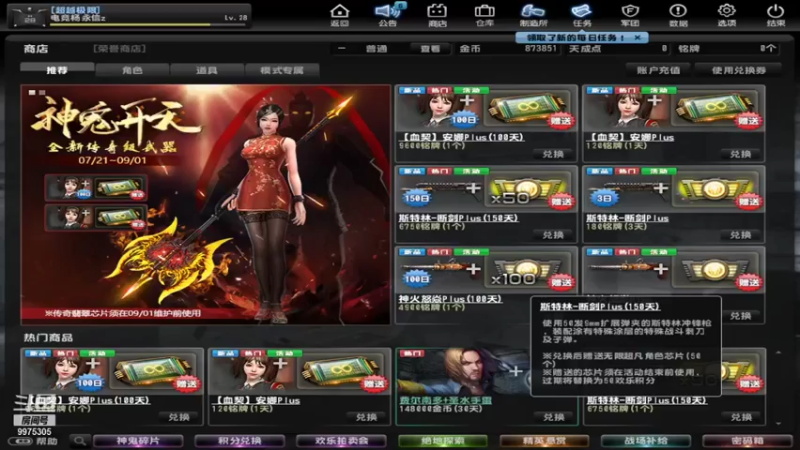
Task: Close the daily mission notification popup
Action: click(638, 38)
